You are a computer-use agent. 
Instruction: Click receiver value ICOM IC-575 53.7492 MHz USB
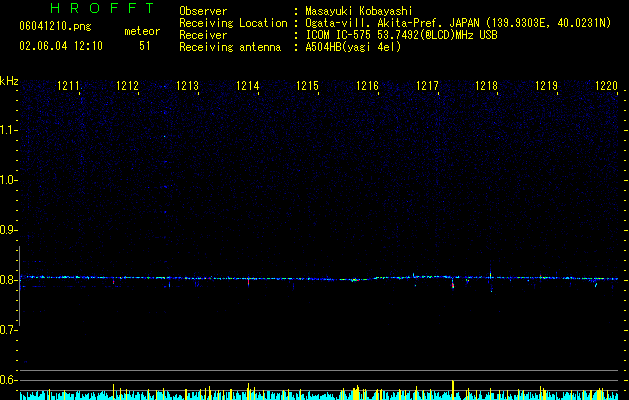pos(401,35)
